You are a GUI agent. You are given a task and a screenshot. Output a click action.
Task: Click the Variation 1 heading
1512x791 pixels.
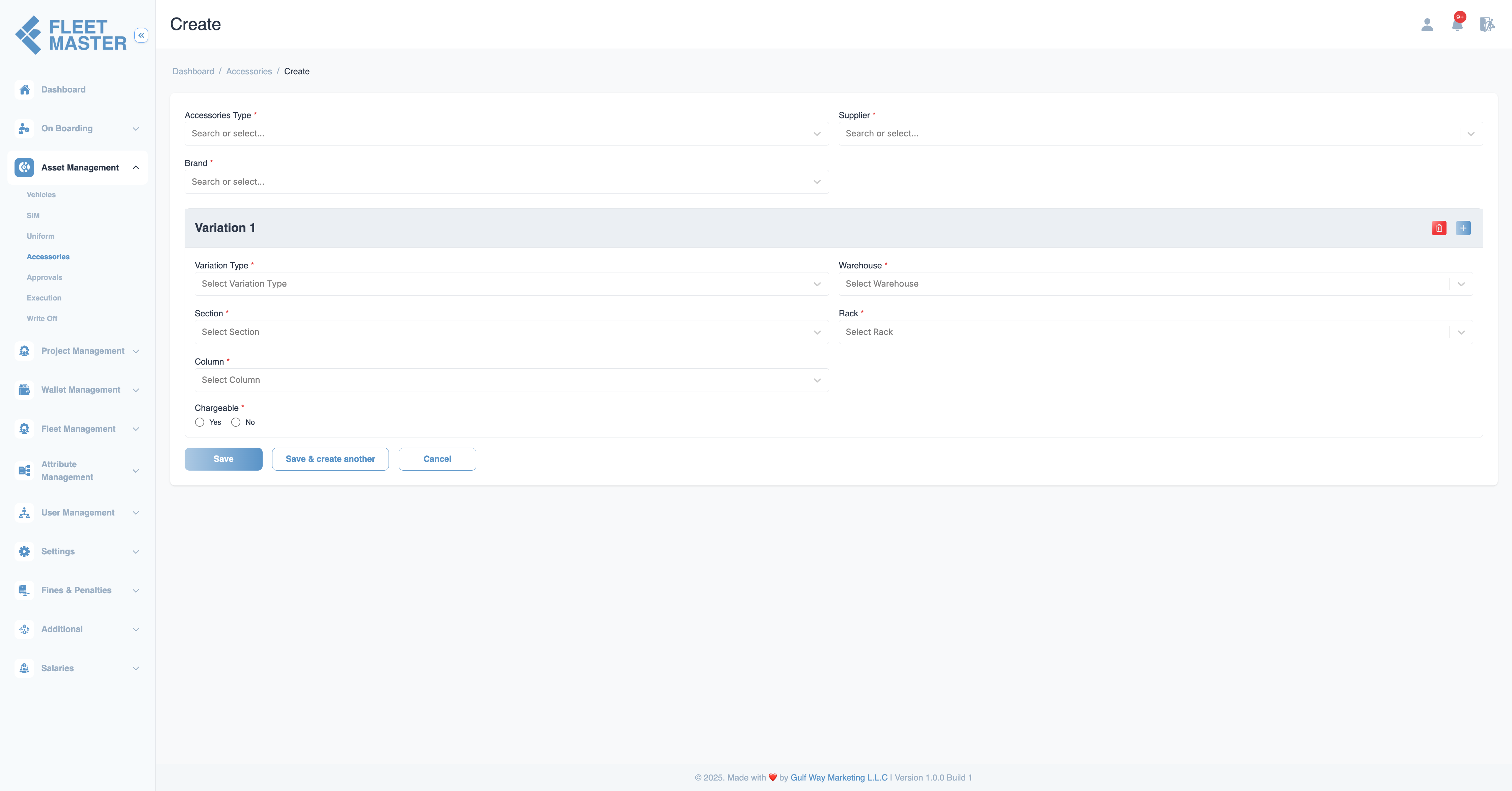coord(225,228)
